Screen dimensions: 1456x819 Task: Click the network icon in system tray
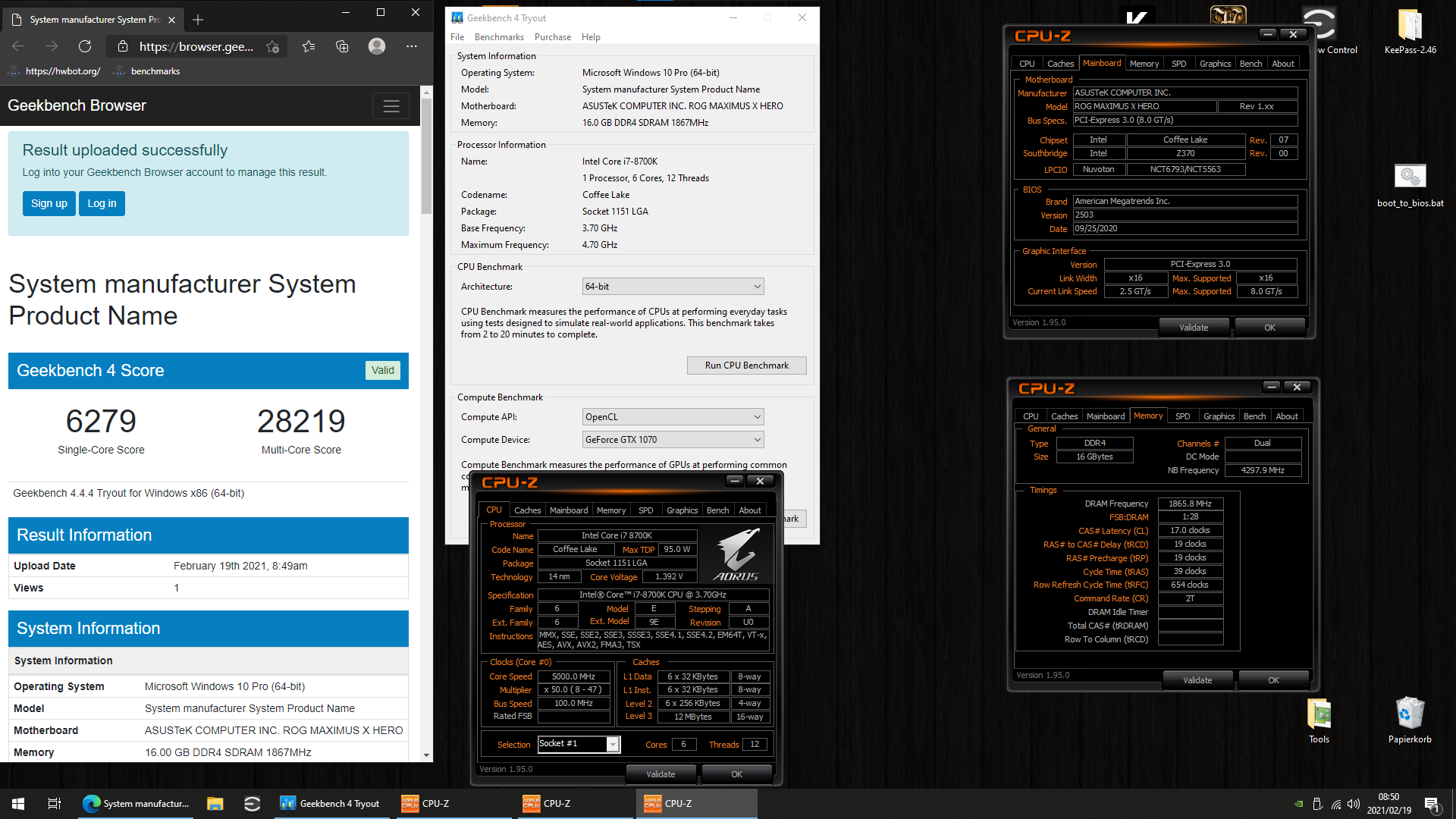[1335, 804]
